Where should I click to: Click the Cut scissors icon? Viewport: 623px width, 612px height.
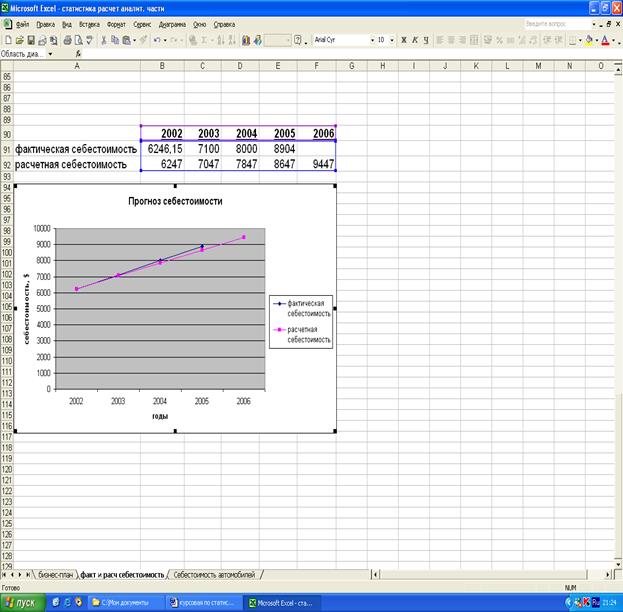tap(103, 40)
